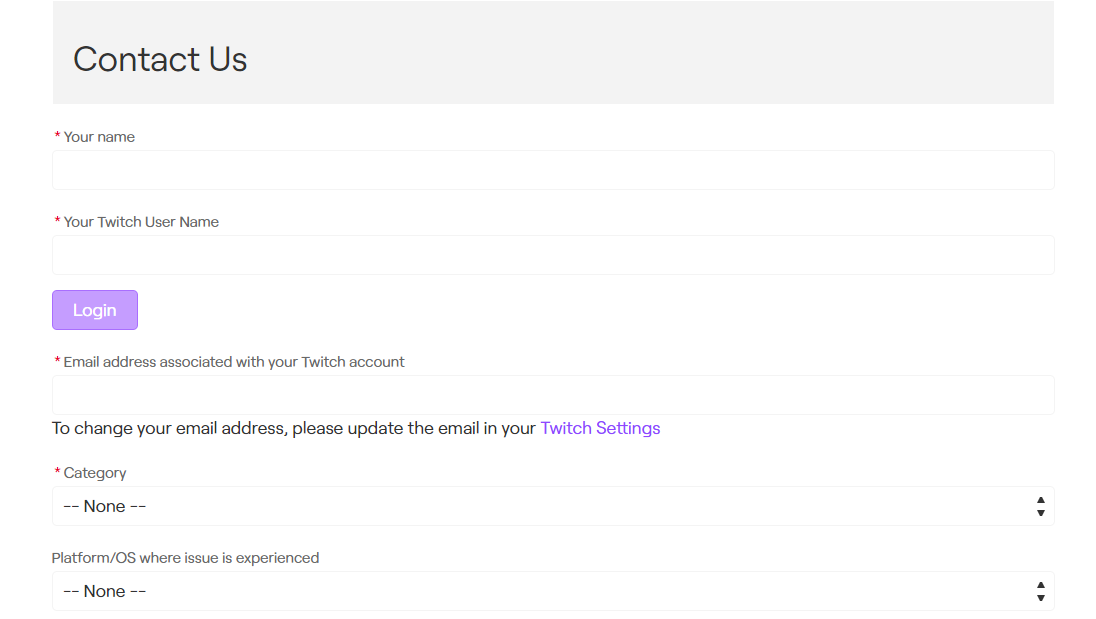Screen dimensions: 1096x619
Task: Select the Twitch account email address field
Action: point(553,395)
